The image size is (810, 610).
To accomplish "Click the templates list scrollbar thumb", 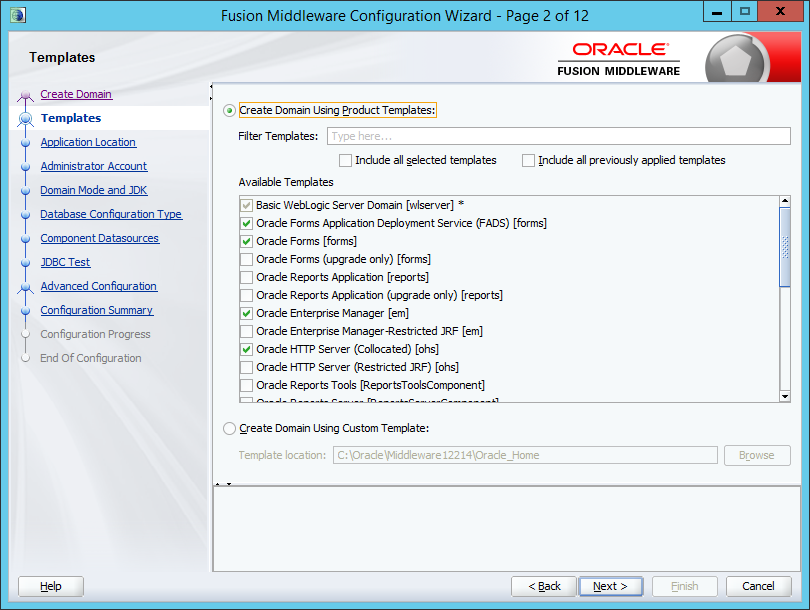I will 785,247.
